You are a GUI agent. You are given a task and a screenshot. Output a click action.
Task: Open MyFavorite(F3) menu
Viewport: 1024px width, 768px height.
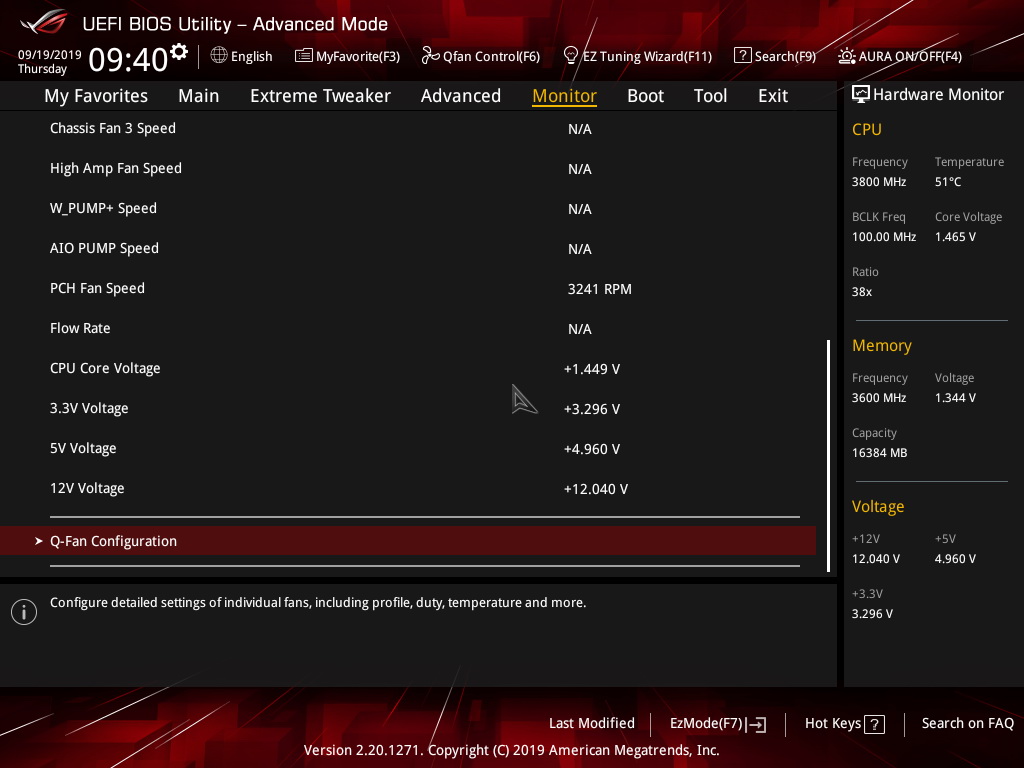(x=347, y=56)
